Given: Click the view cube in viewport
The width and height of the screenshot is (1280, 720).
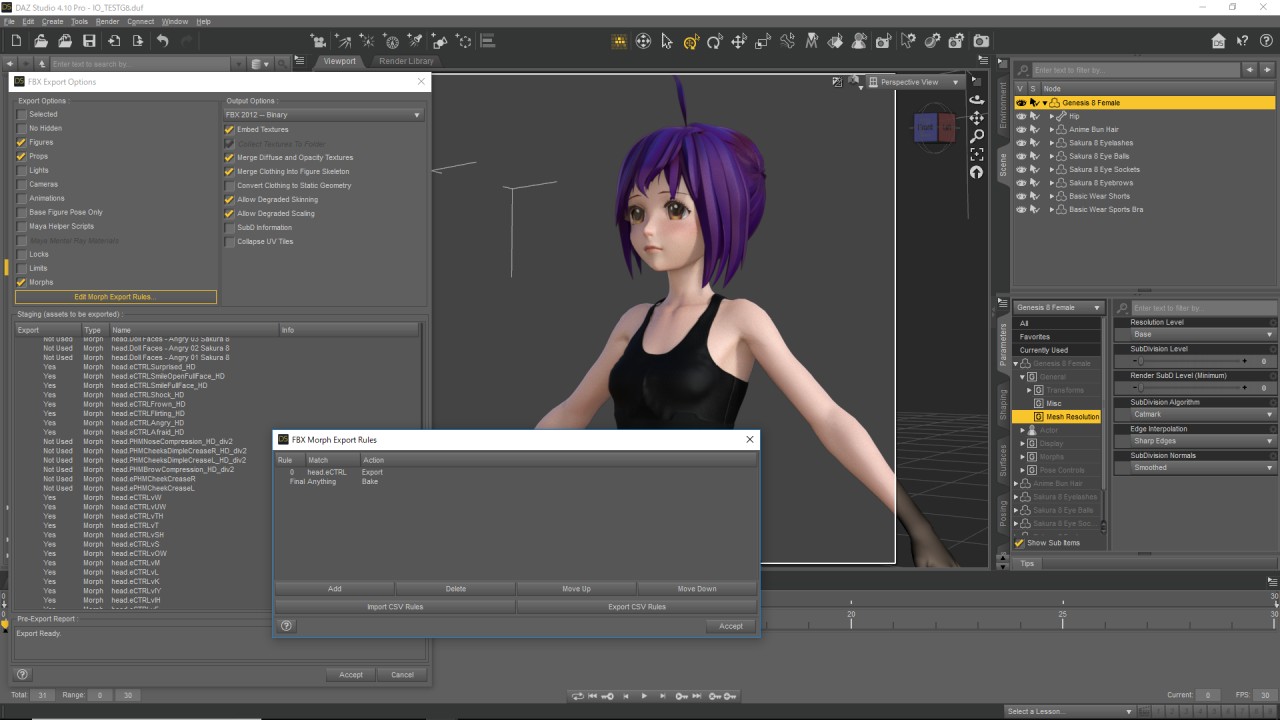Looking at the screenshot, I should tap(935, 128).
